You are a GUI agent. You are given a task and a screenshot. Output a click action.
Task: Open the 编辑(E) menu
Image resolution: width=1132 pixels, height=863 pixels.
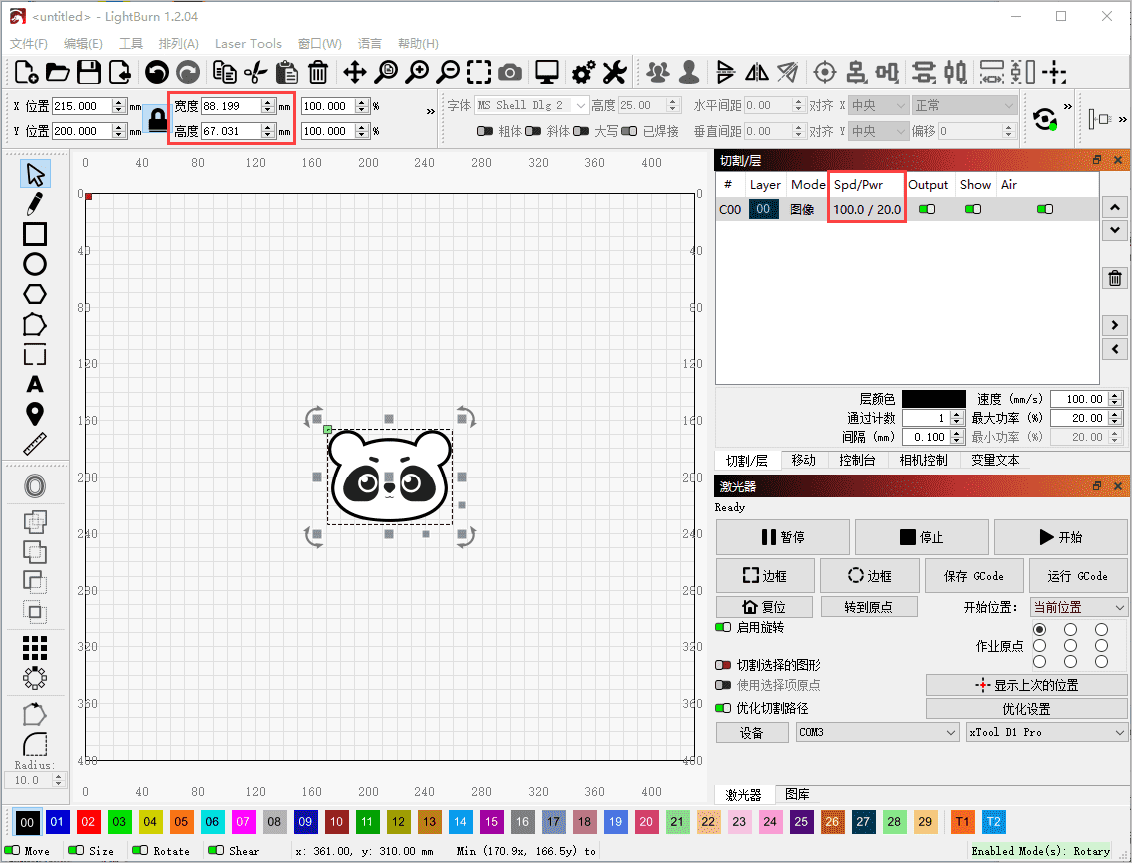(83, 43)
